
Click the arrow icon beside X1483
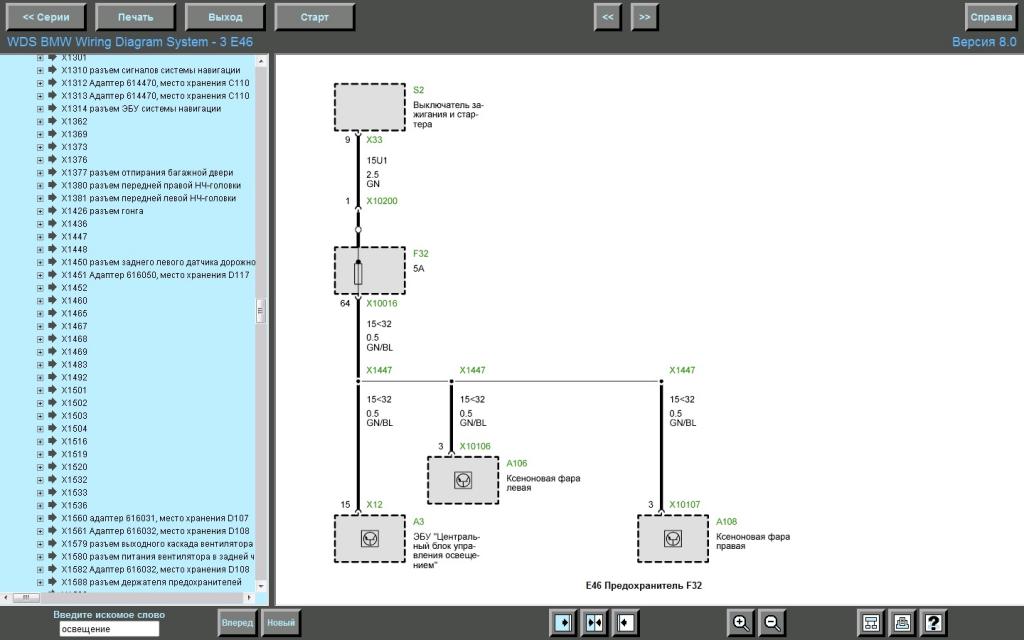pos(52,364)
